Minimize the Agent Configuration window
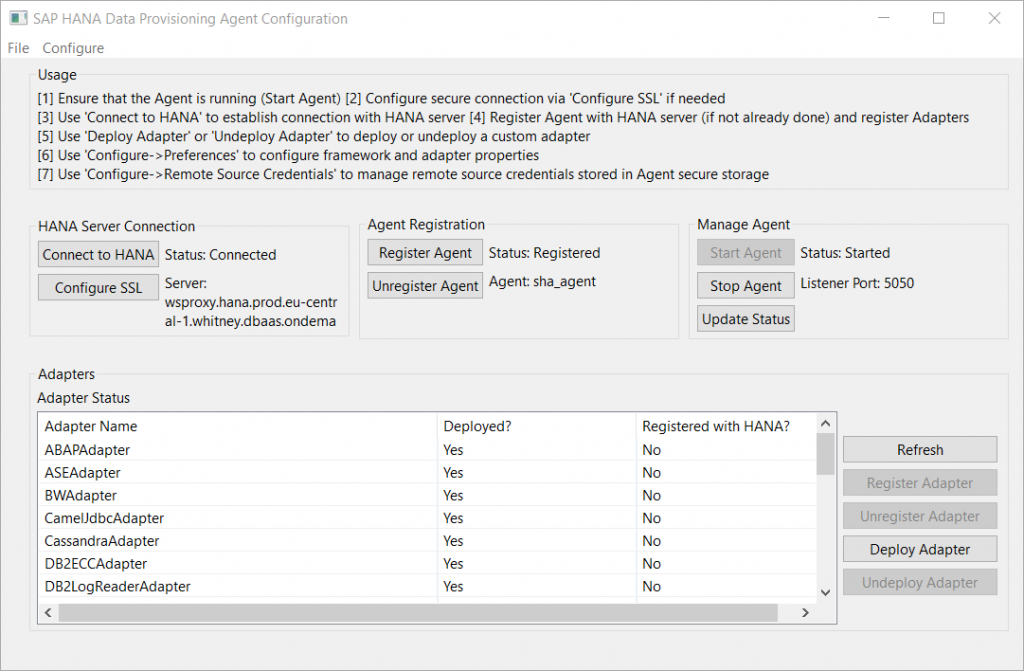1024x671 pixels. point(884,18)
